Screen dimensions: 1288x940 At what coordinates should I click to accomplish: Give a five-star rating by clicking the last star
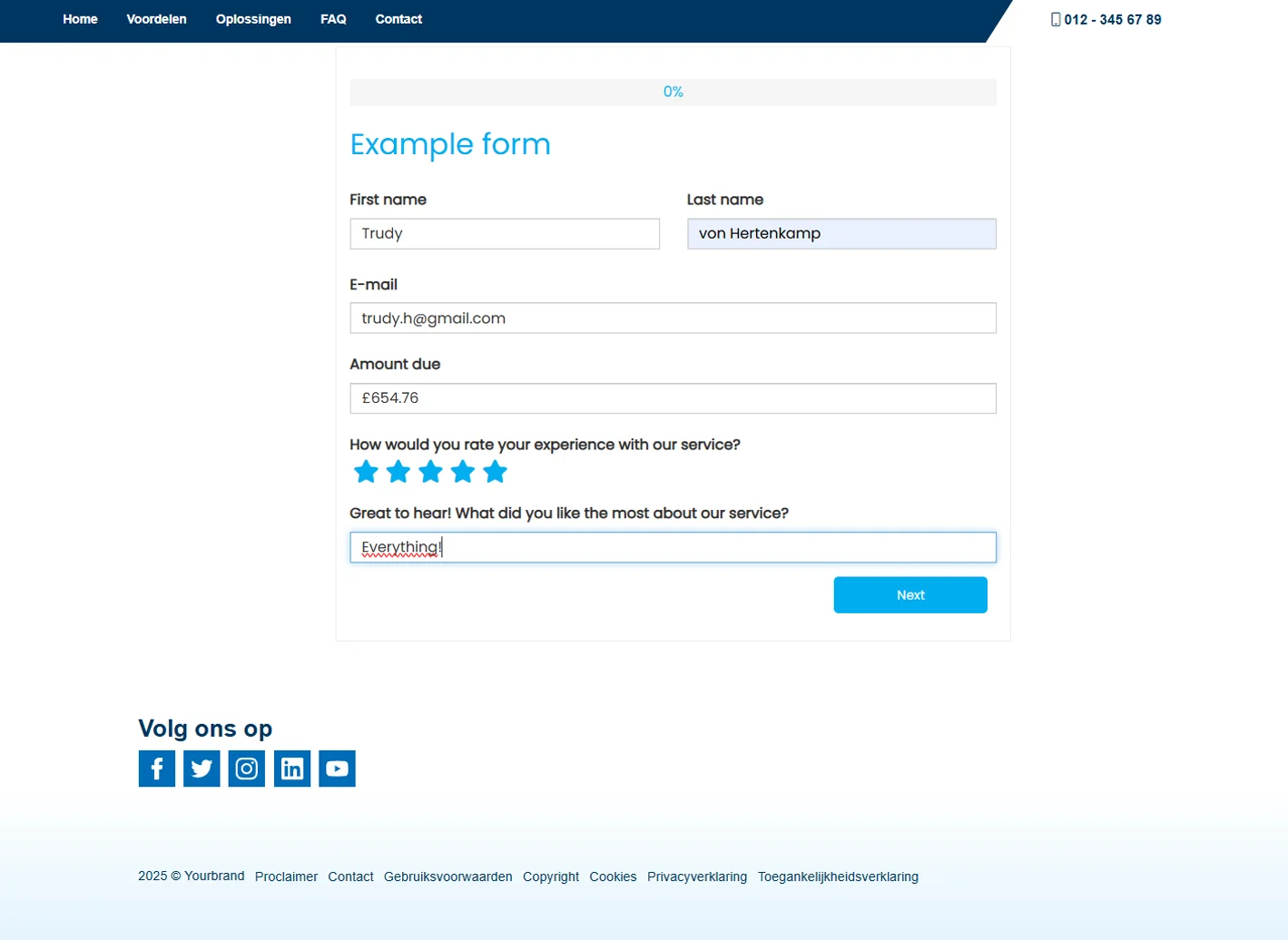[495, 471]
